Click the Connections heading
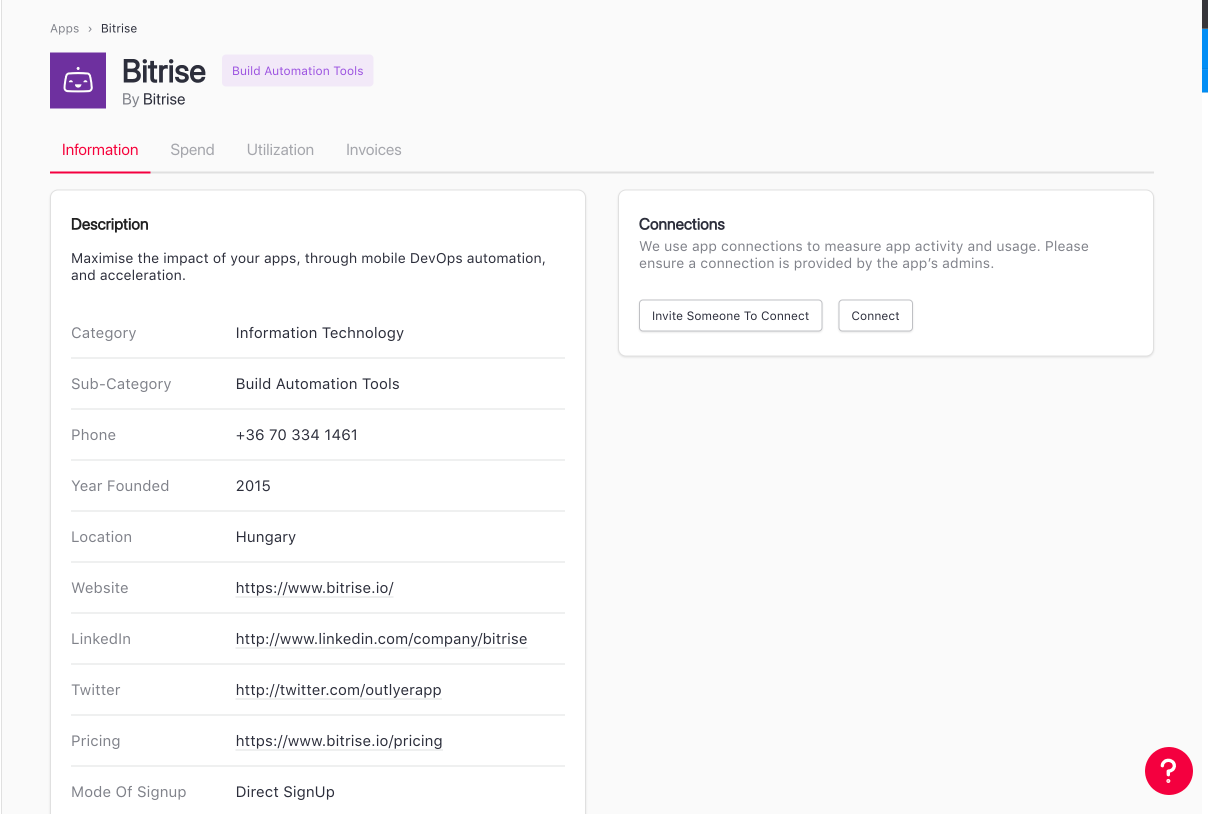This screenshot has height=814, width=1208. coord(682,225)
